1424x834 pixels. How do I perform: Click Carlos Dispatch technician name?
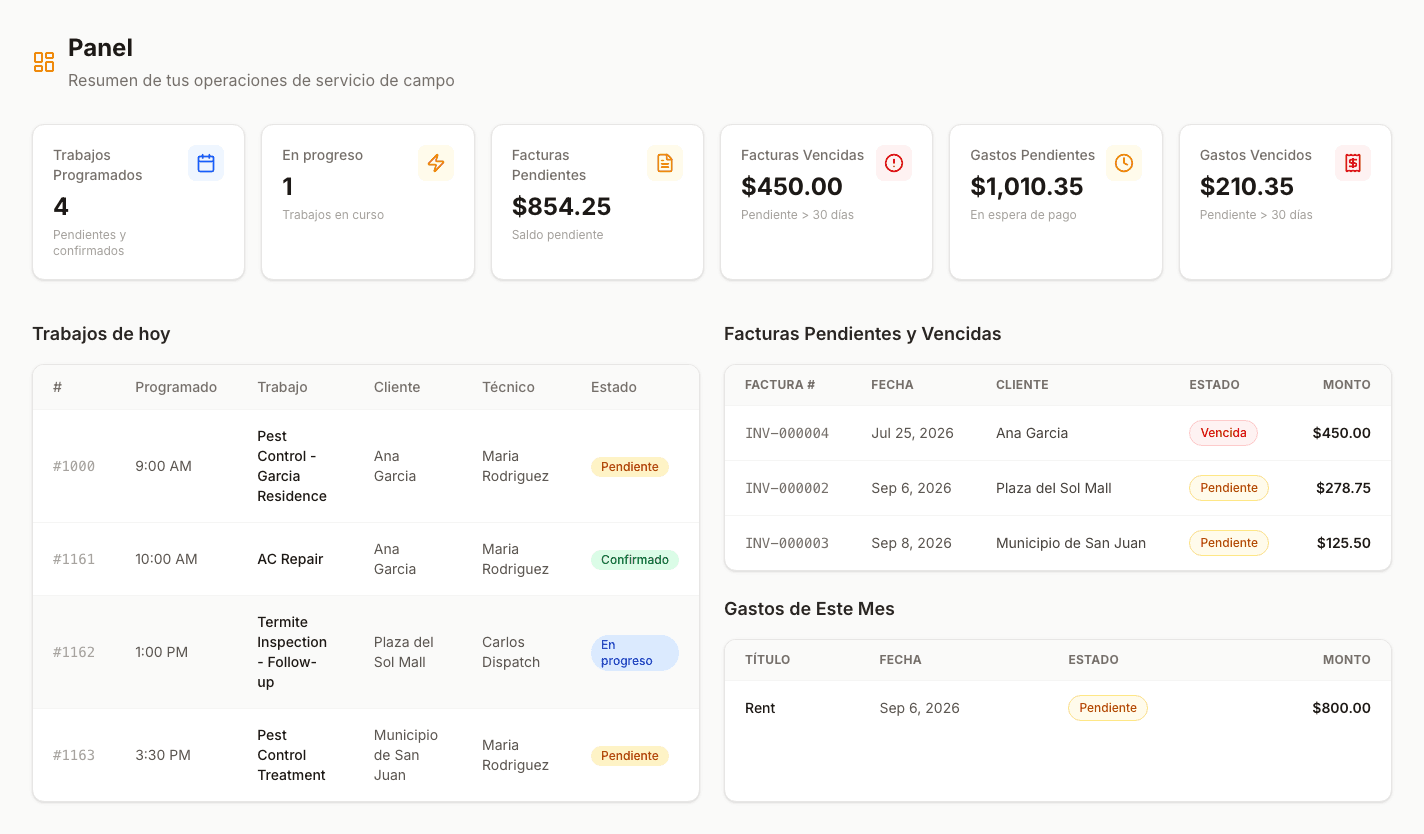pyautogui.click(x=511, y=652)
